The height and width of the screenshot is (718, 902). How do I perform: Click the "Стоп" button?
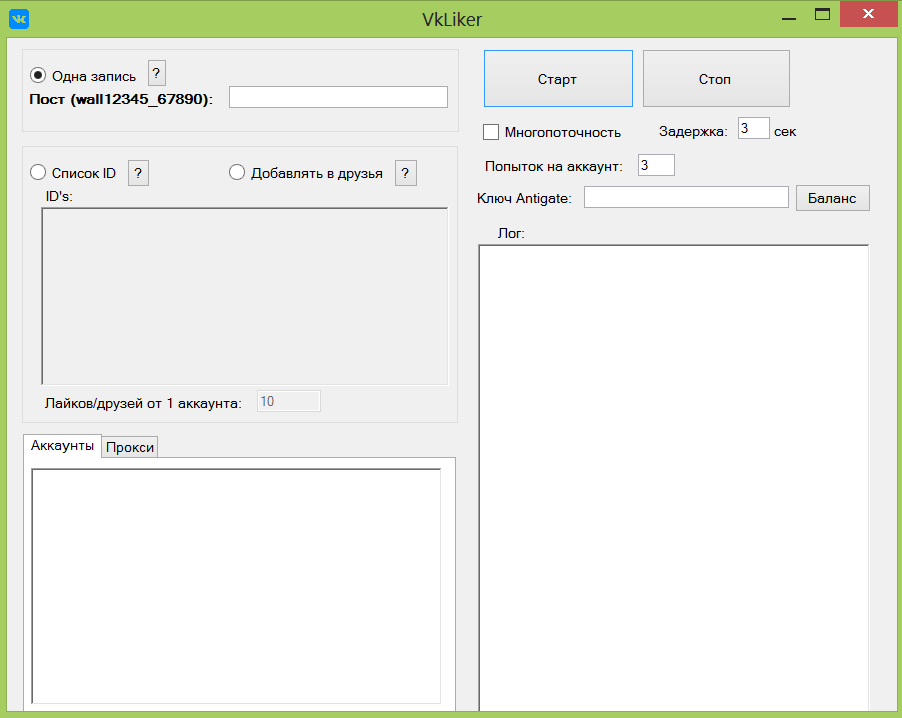tap(716, 78)
